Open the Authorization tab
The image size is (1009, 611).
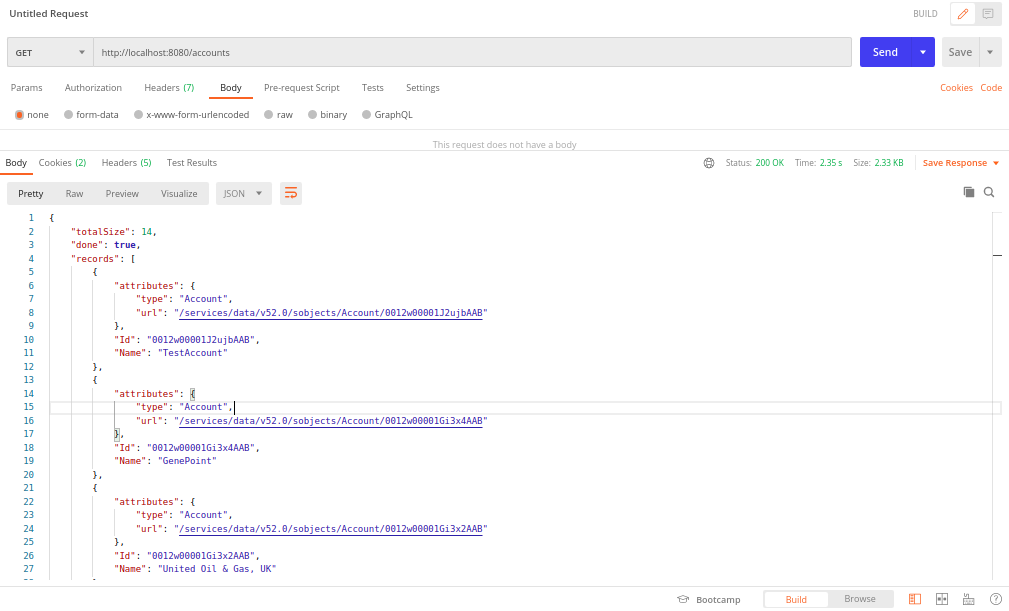[x=93, y=87]
